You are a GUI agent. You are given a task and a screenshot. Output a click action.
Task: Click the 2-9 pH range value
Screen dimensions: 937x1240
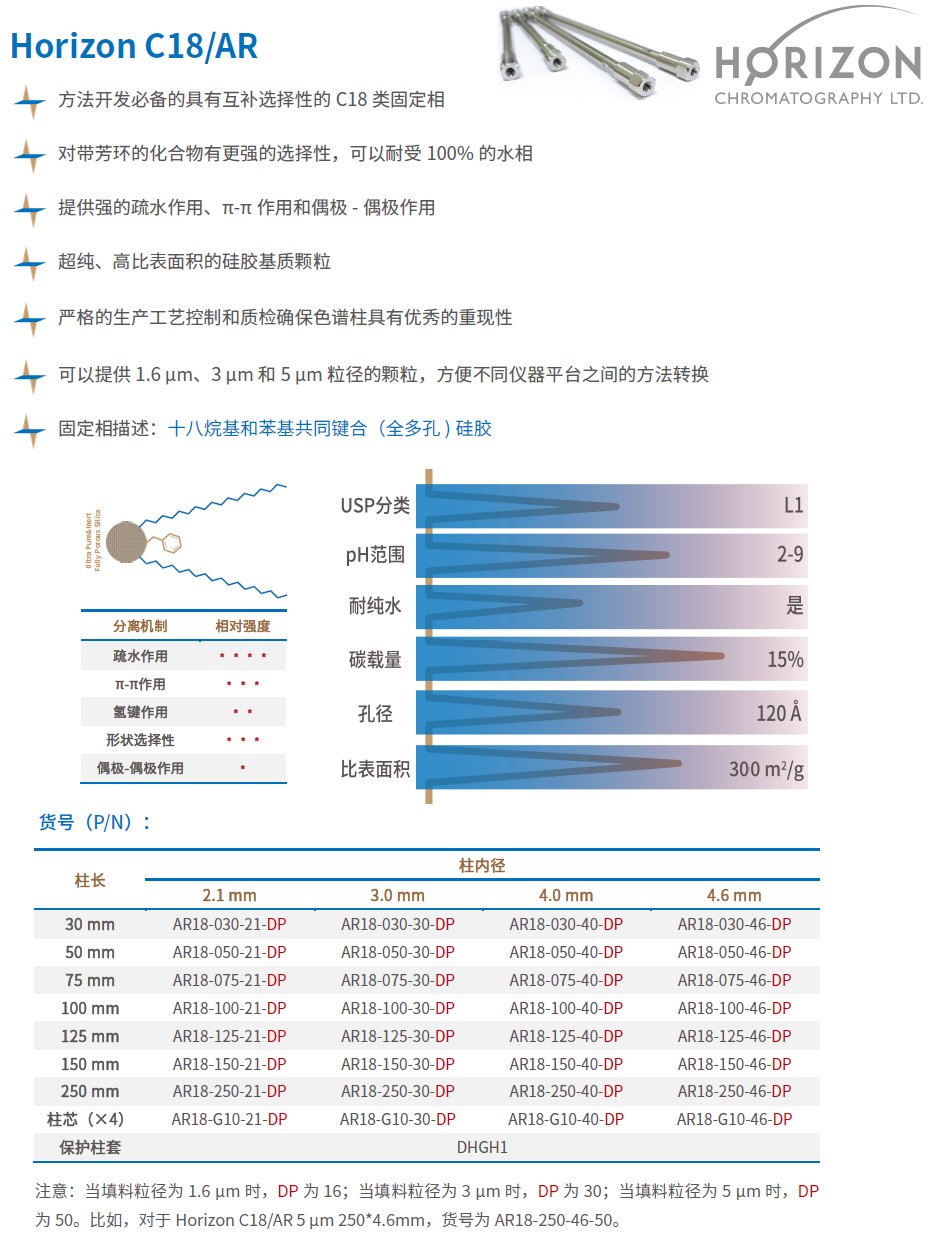pyautogui.click(x=790, y=554)
